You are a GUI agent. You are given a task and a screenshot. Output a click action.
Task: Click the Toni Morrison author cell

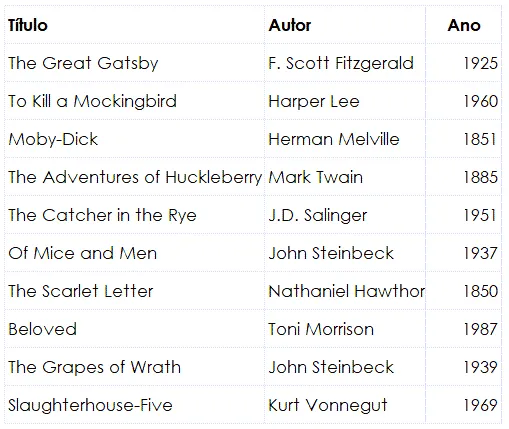click(x=345, y=329)
